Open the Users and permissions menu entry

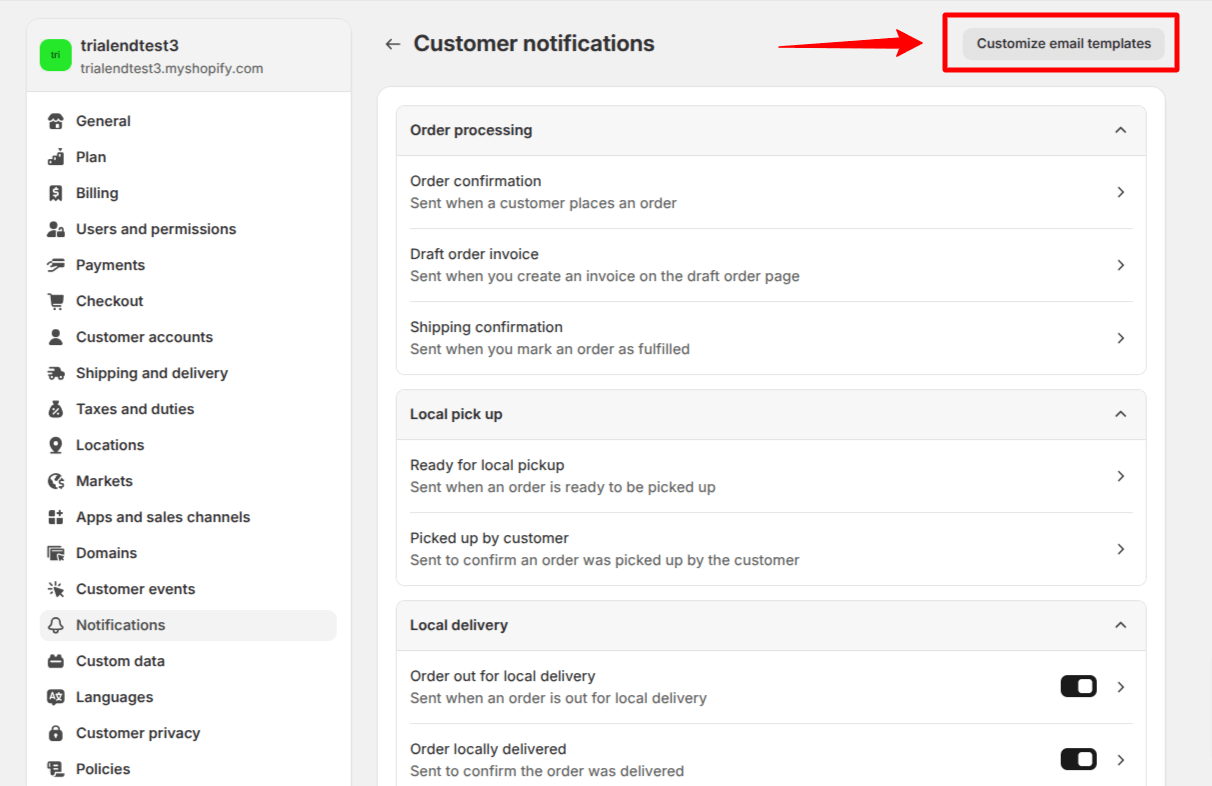(x=156, y=228)
